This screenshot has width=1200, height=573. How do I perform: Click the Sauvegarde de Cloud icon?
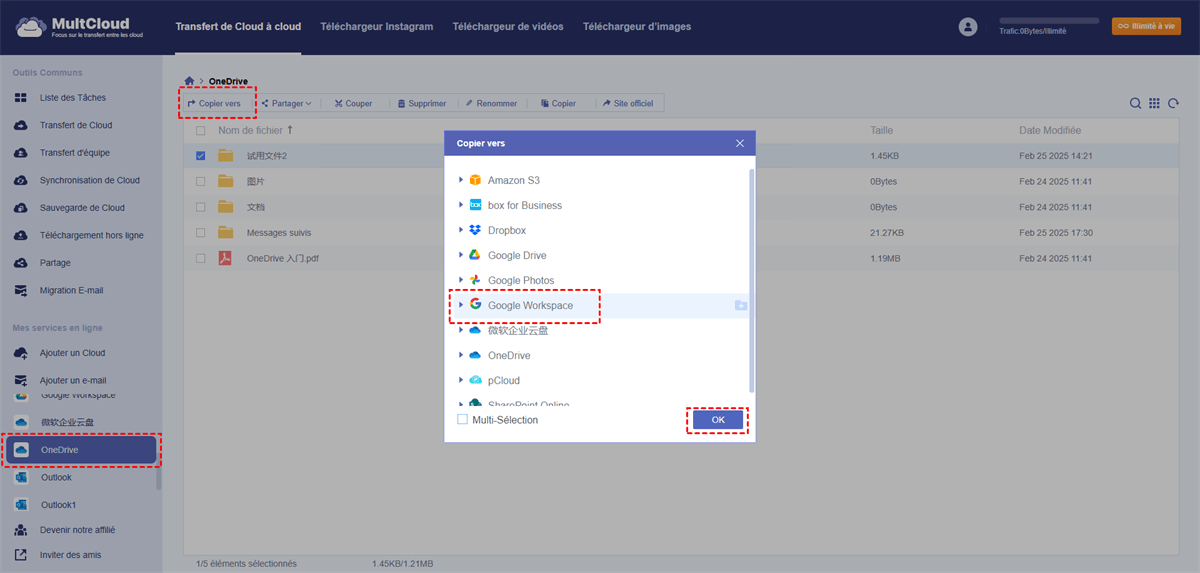pos(21,208)
